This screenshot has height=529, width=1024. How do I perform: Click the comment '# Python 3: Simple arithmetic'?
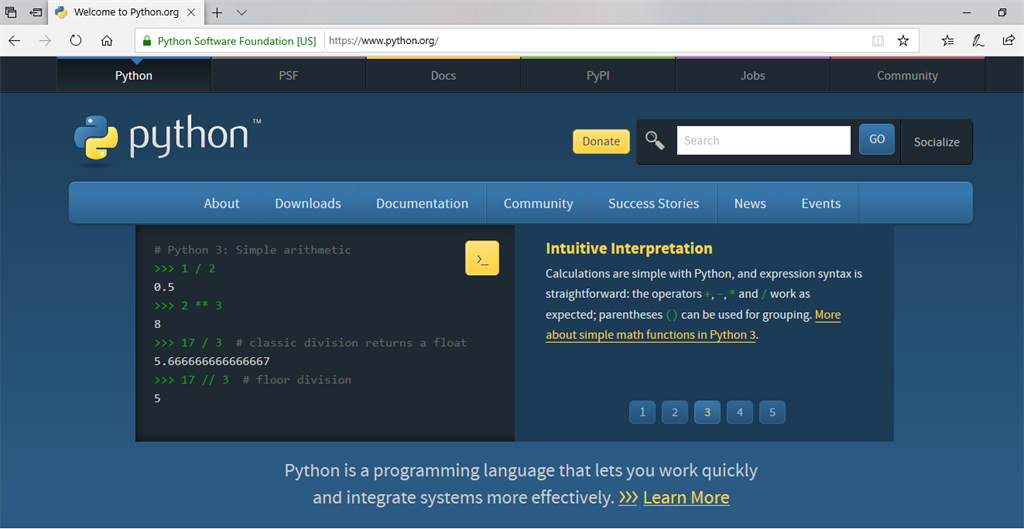253,250
